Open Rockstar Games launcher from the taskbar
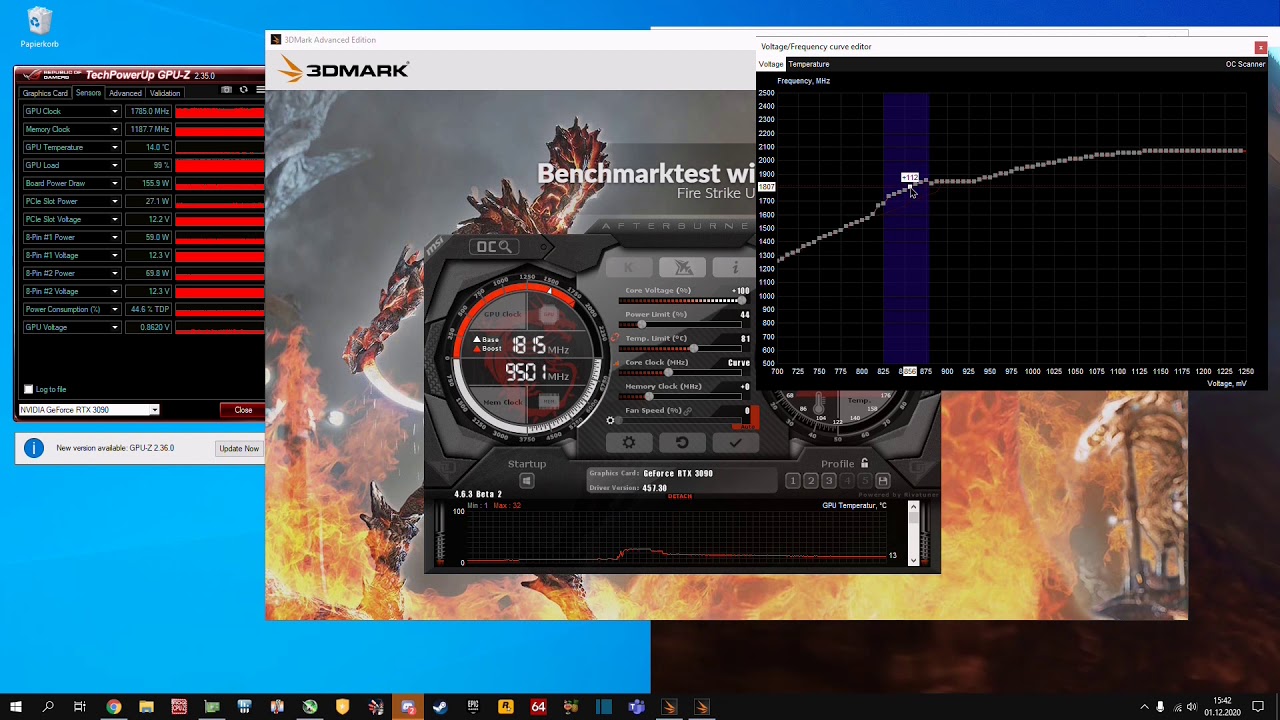 506,707
